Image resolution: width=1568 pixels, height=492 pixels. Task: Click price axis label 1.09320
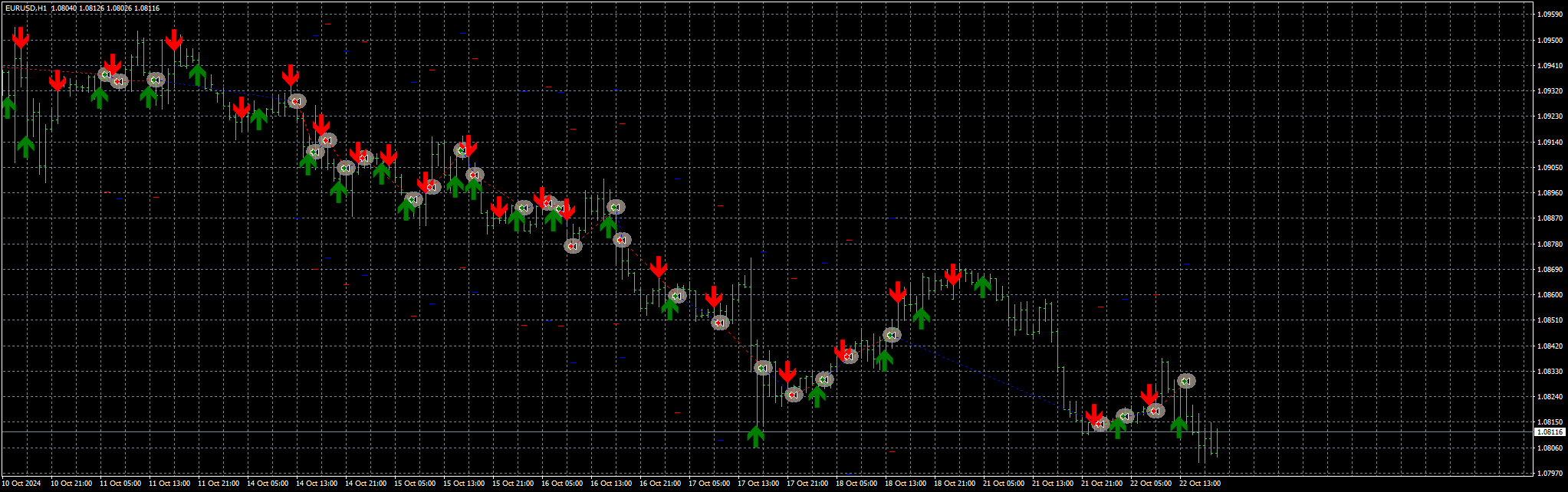[x=1550, y=90]
